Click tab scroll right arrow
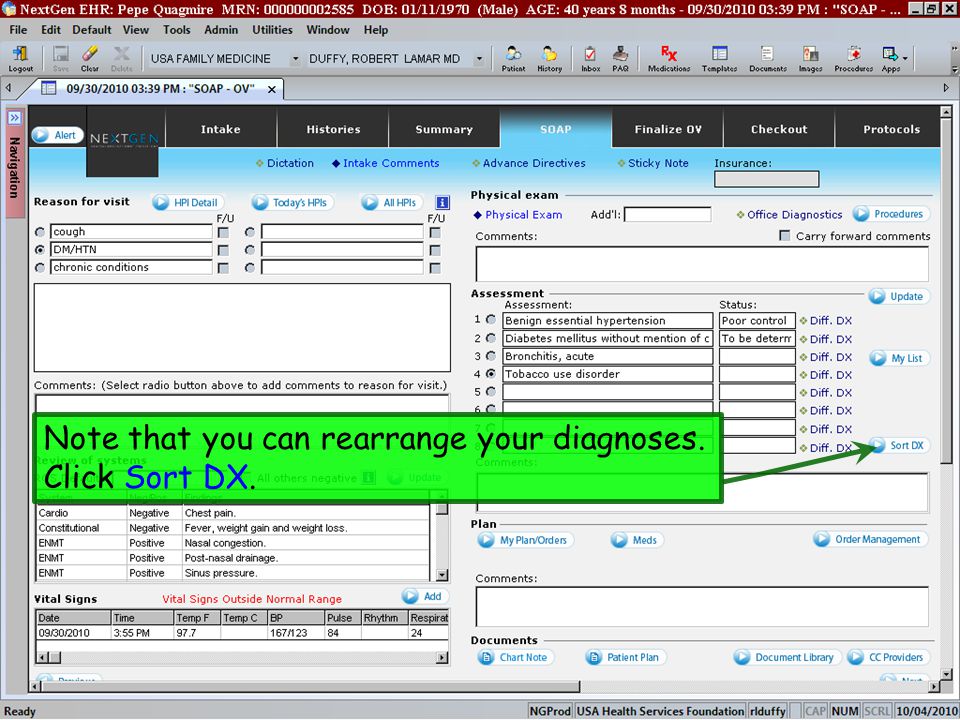 (946, 88)
